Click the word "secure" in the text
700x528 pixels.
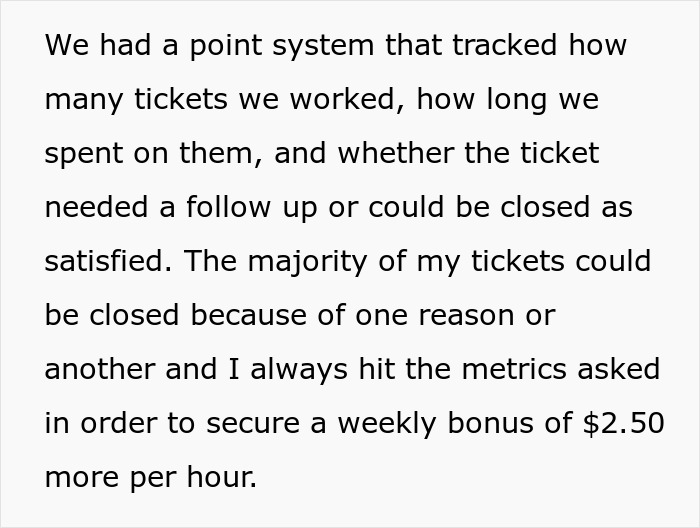click(253, 424)
